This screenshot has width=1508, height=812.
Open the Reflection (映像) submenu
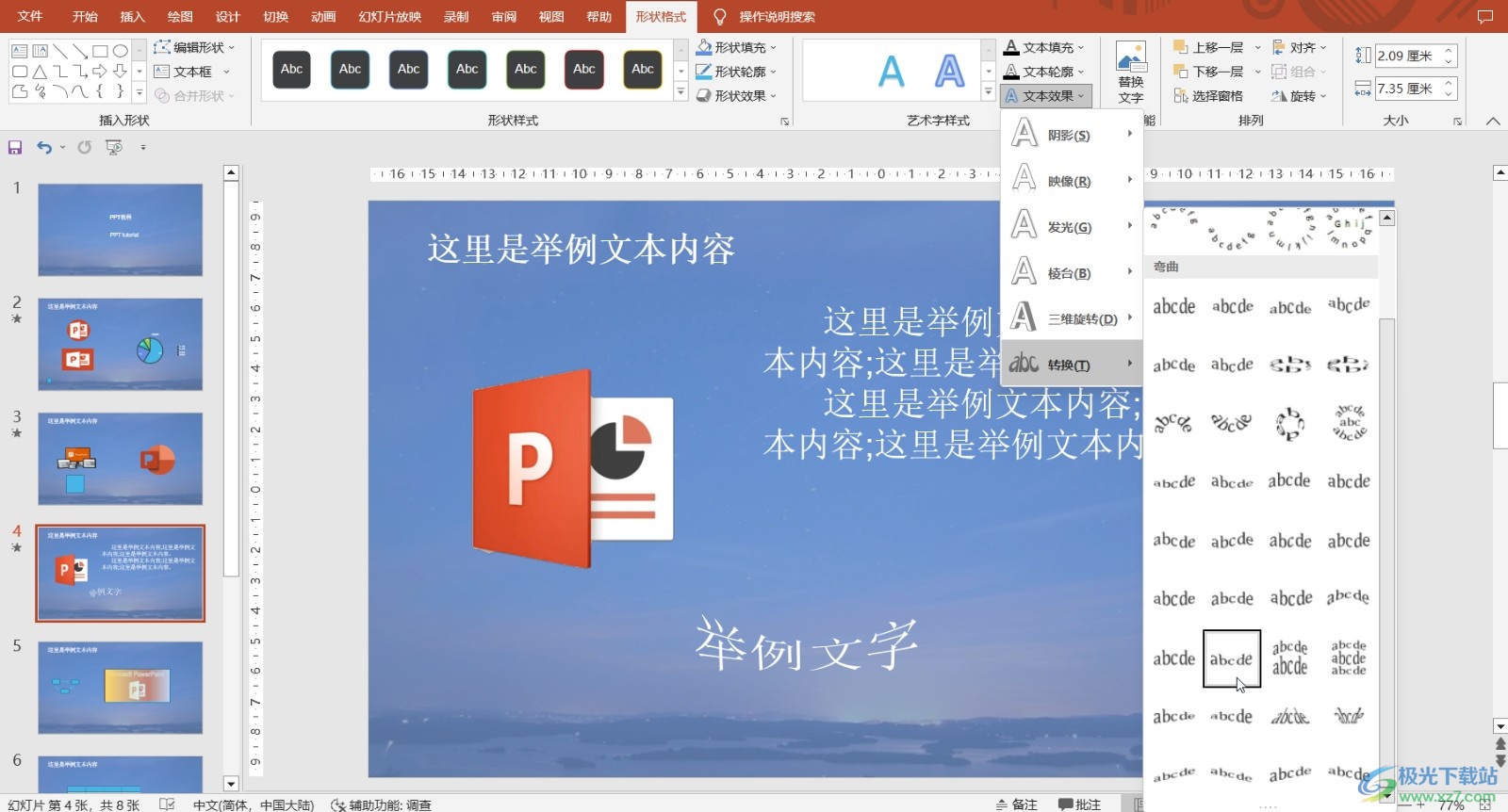1072,181
